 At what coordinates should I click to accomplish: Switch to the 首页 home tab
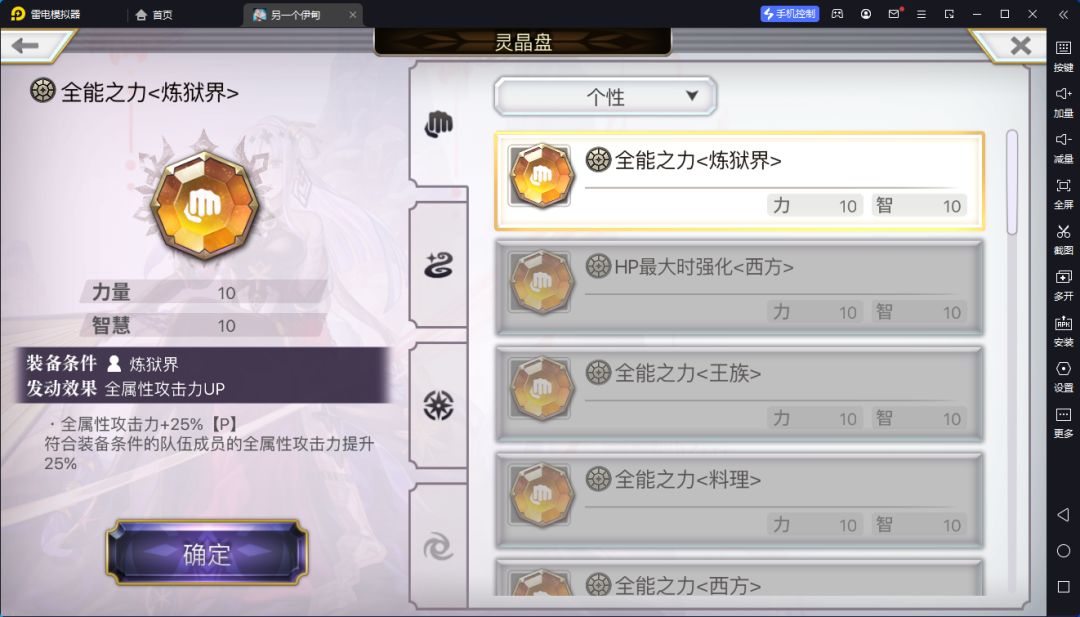[x=154, y=14]
